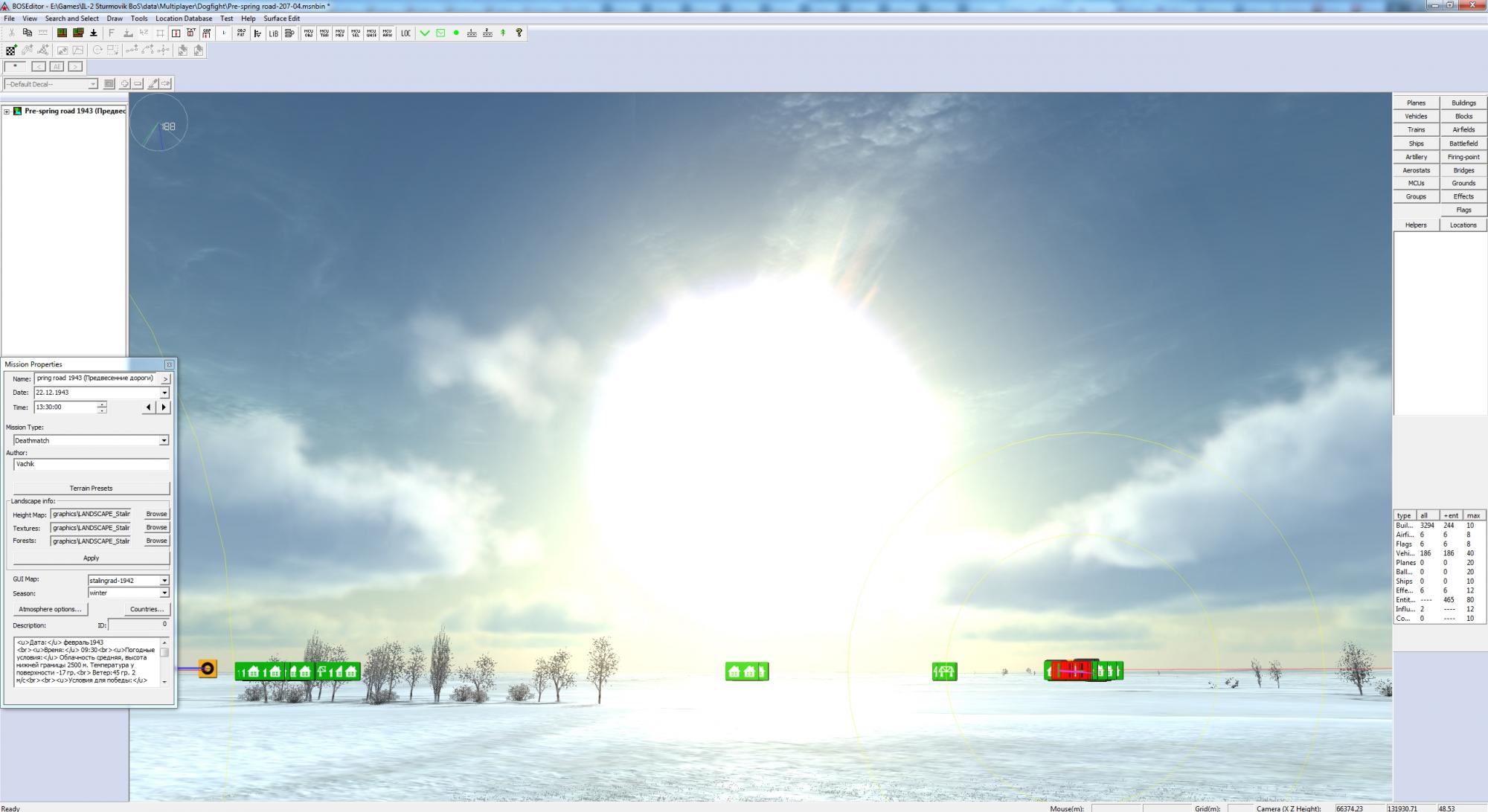
Task: Close the Mission Properties panel
Action: click(x=169, y=364)
